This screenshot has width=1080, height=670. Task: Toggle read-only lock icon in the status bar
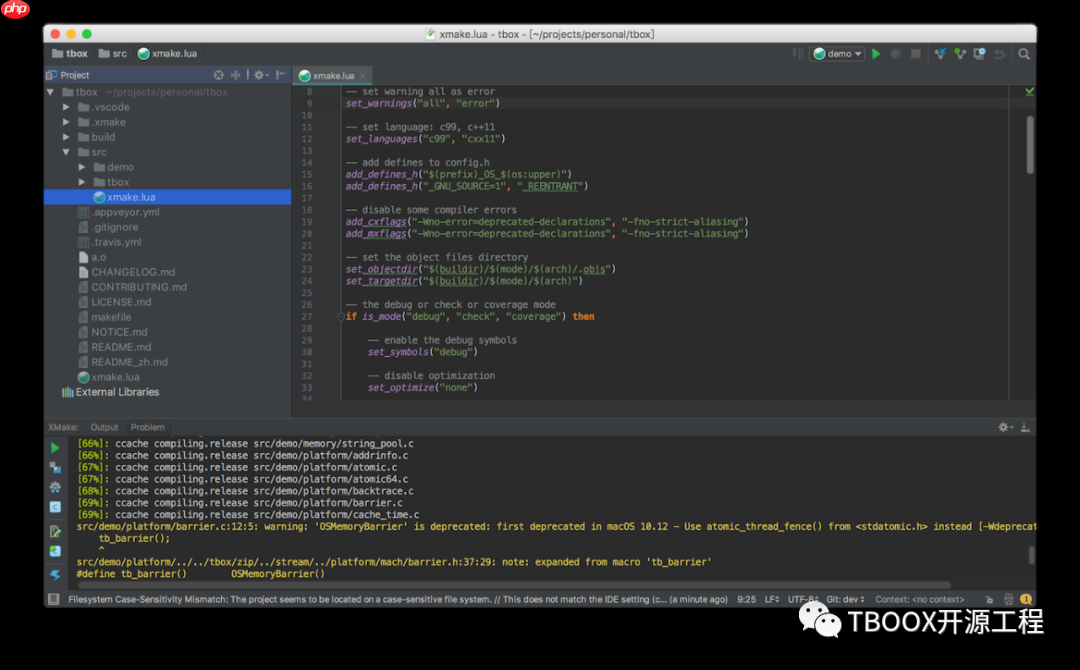(x=989, y=600)
